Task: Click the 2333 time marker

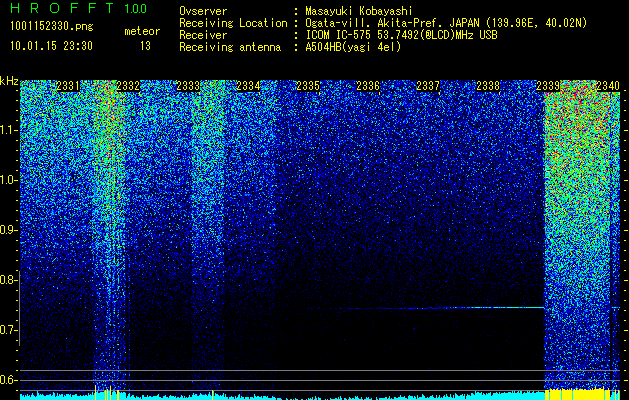Action: [x=188, y=86]
